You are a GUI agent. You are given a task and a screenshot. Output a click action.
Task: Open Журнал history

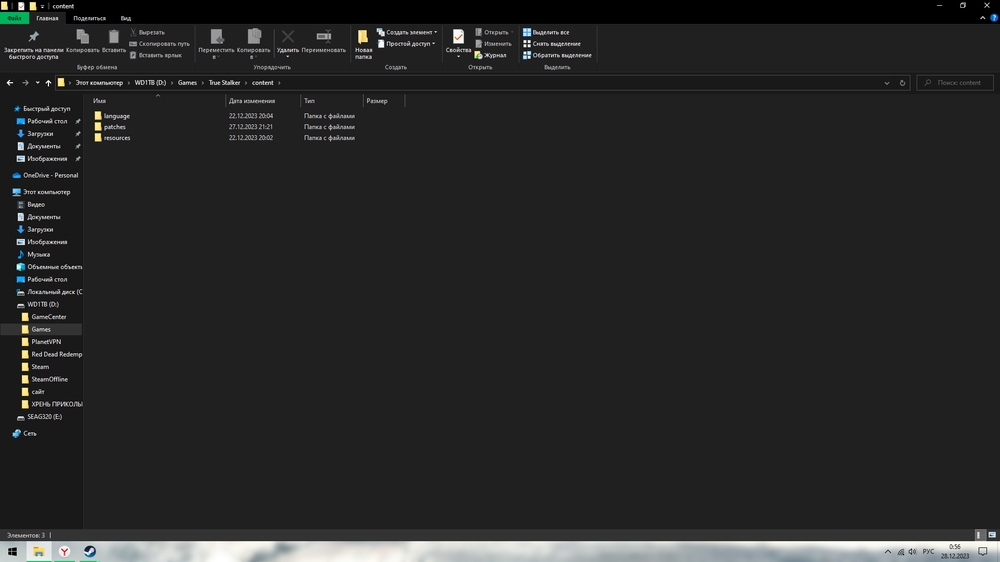coord(490,55)
